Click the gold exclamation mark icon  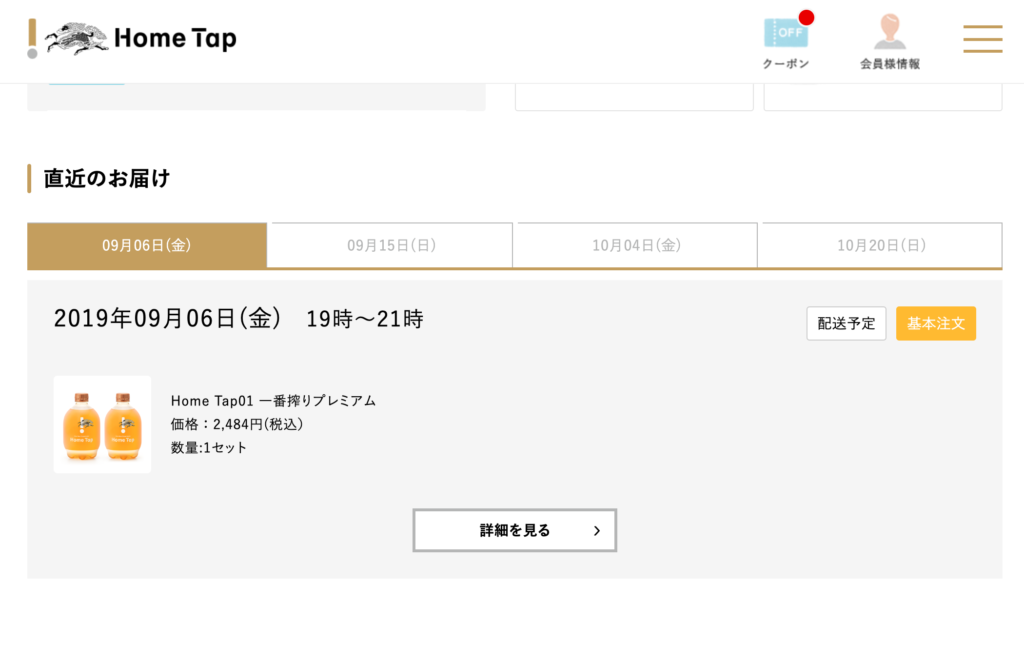tap(33, 38)
